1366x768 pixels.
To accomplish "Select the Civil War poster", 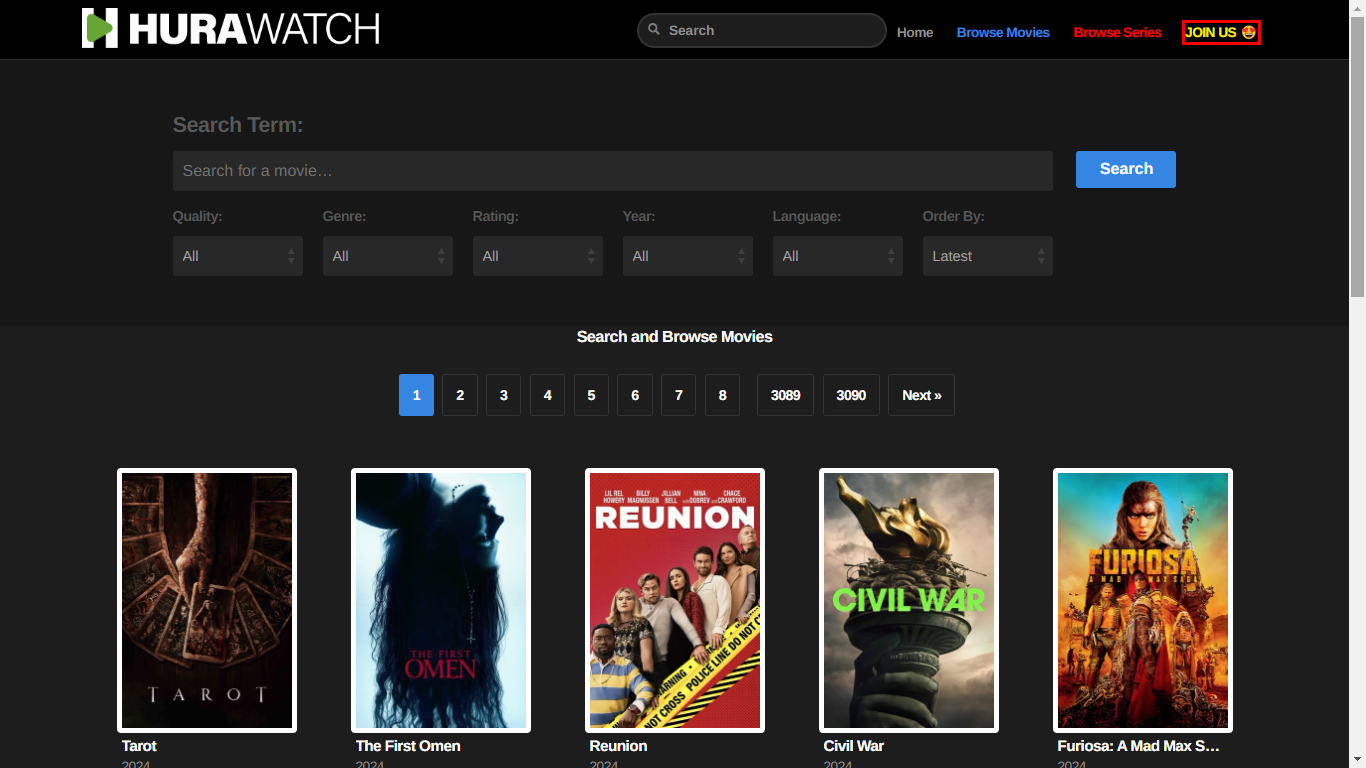I will [x=909, y=600].
